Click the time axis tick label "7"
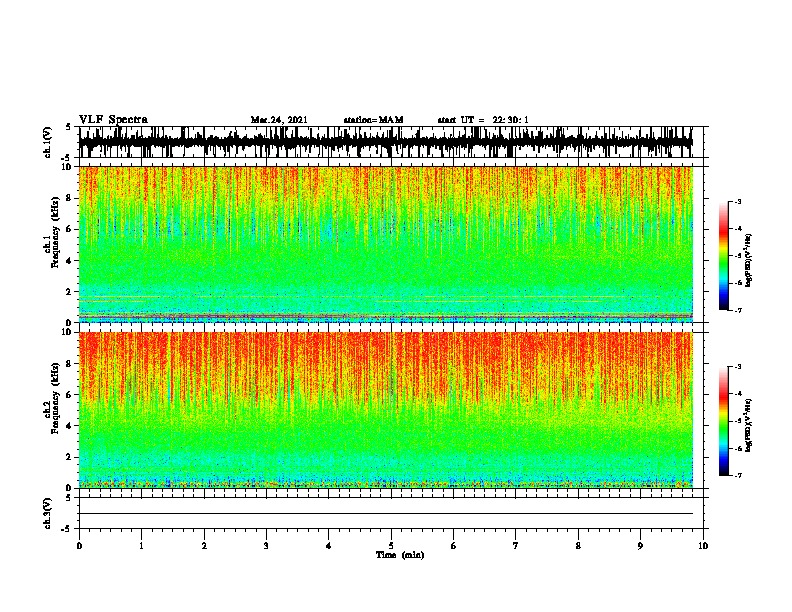Image resolution: width=792 pixels, height=612 pixels. coord(516,546)
